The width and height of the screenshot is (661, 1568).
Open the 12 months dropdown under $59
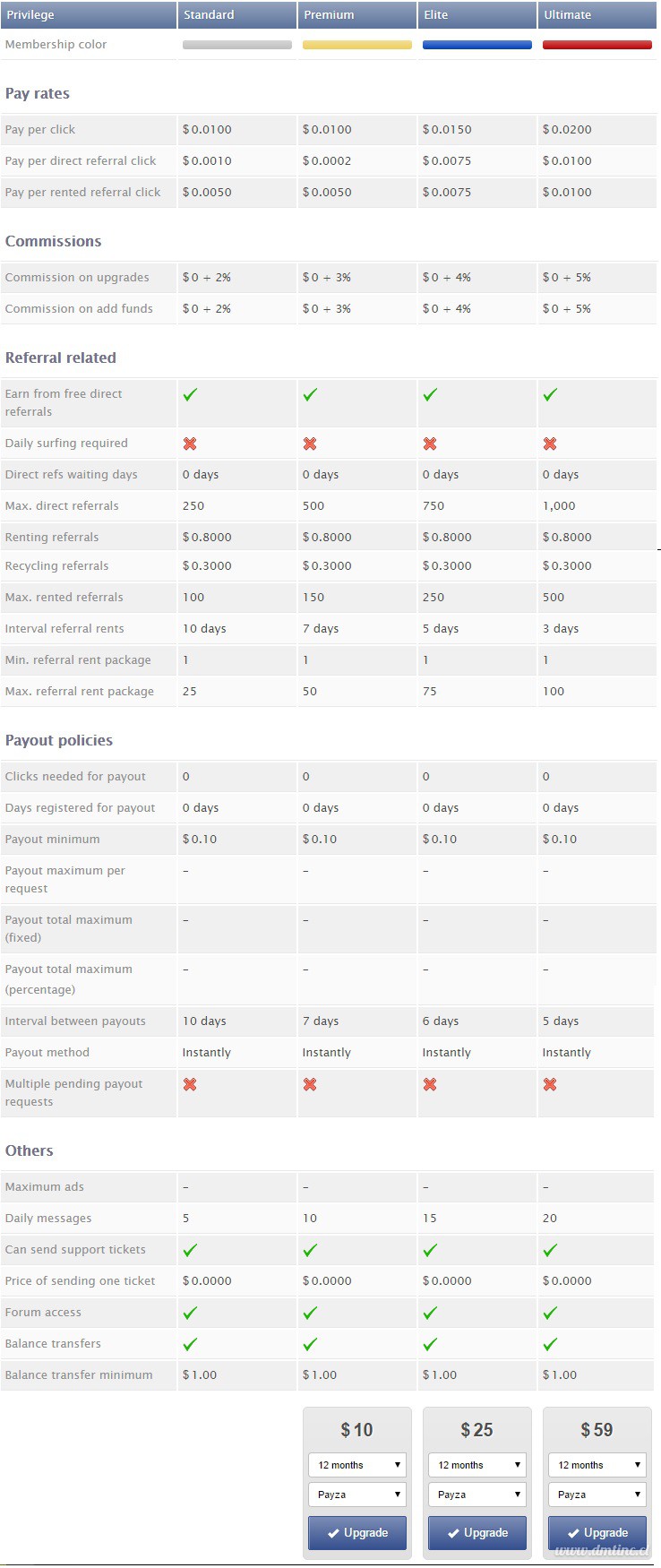(597, 1465)
